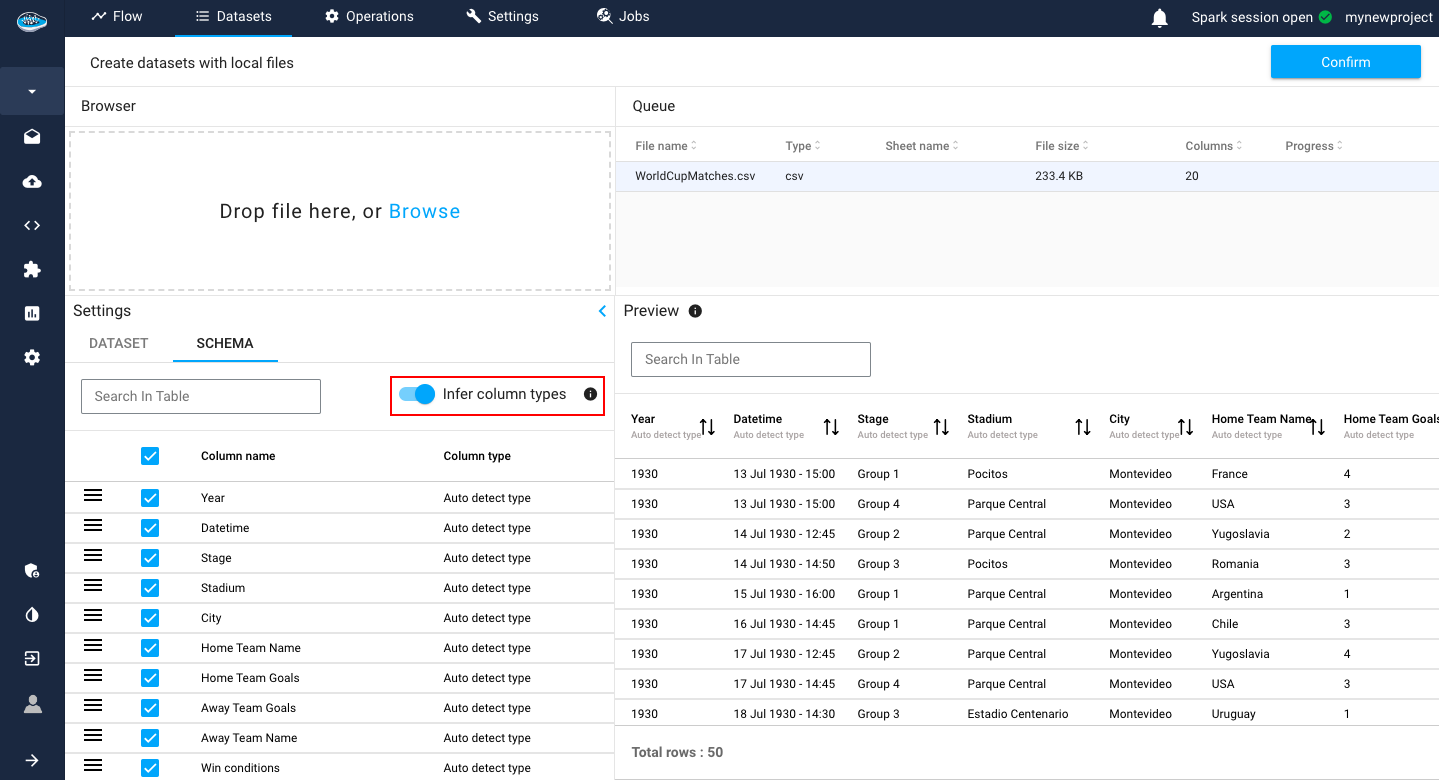Click the drag handle for the Year row
This screenshot has width=1439, height=780.
[93, 496]
